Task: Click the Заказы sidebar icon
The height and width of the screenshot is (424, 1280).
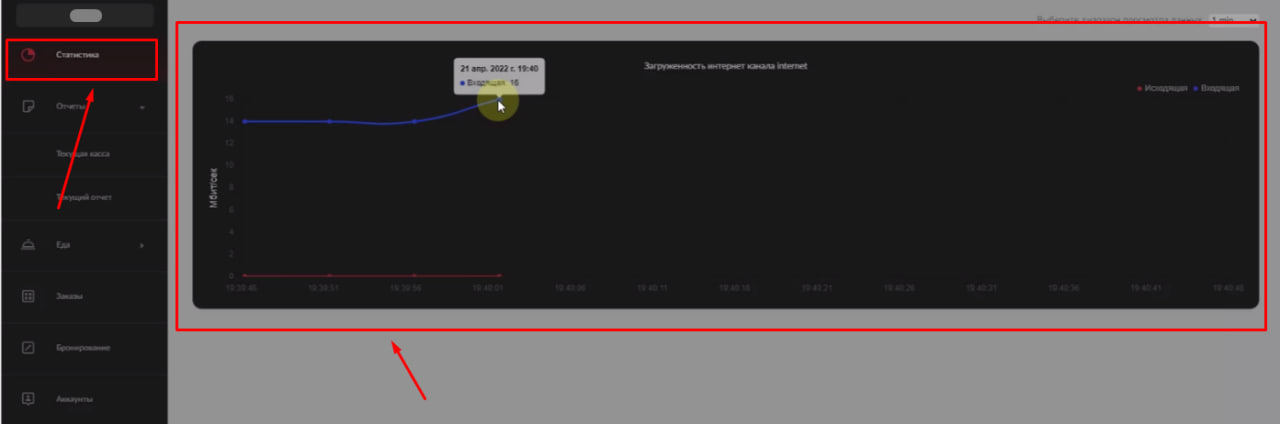Action: pyautogui.click(x=28, y=296)
